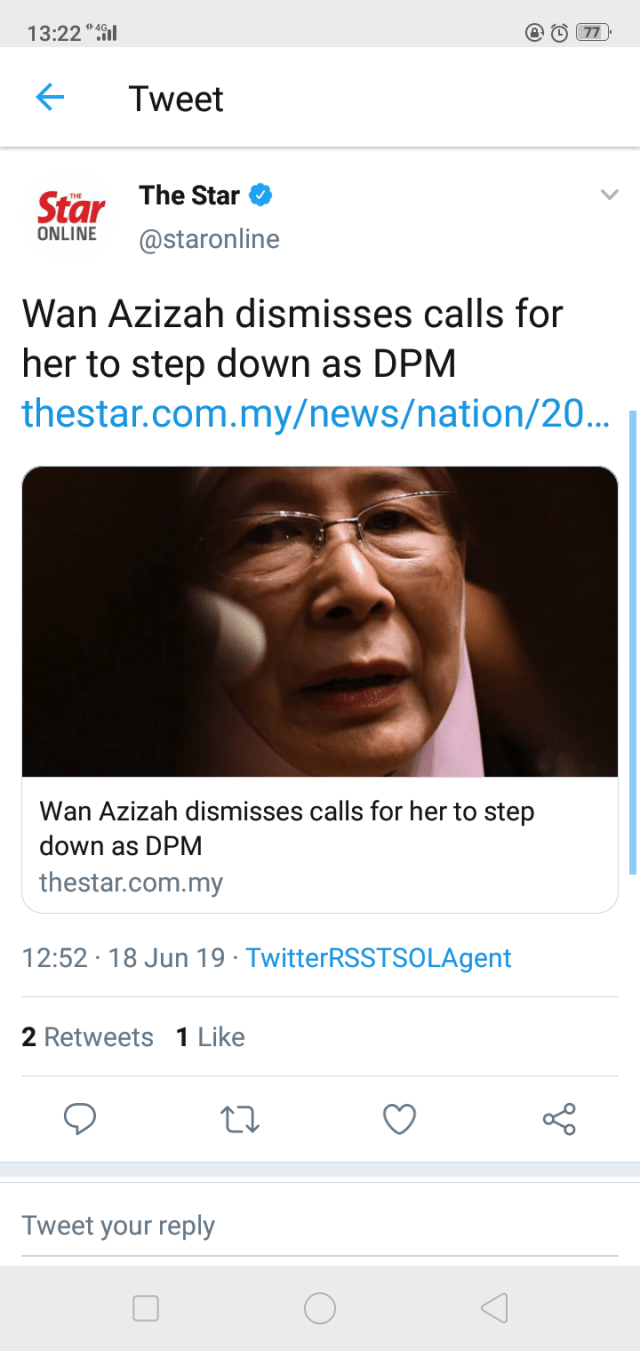Open The Star Online profile avatar

[70, 216]
